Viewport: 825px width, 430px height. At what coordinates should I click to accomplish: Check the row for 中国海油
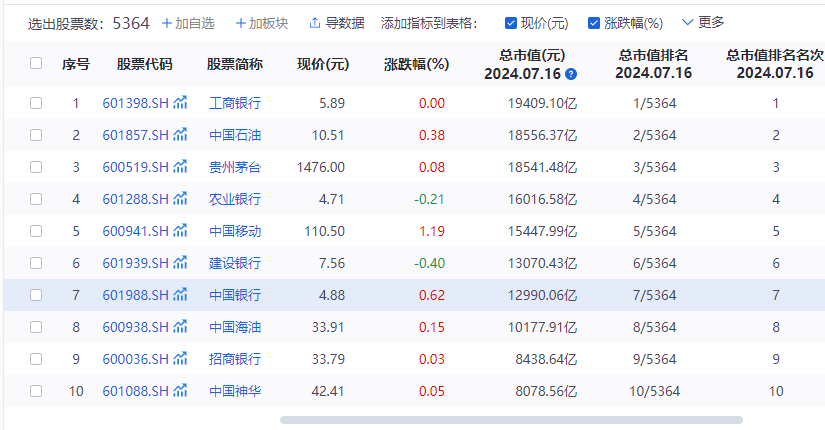[36, 327]
